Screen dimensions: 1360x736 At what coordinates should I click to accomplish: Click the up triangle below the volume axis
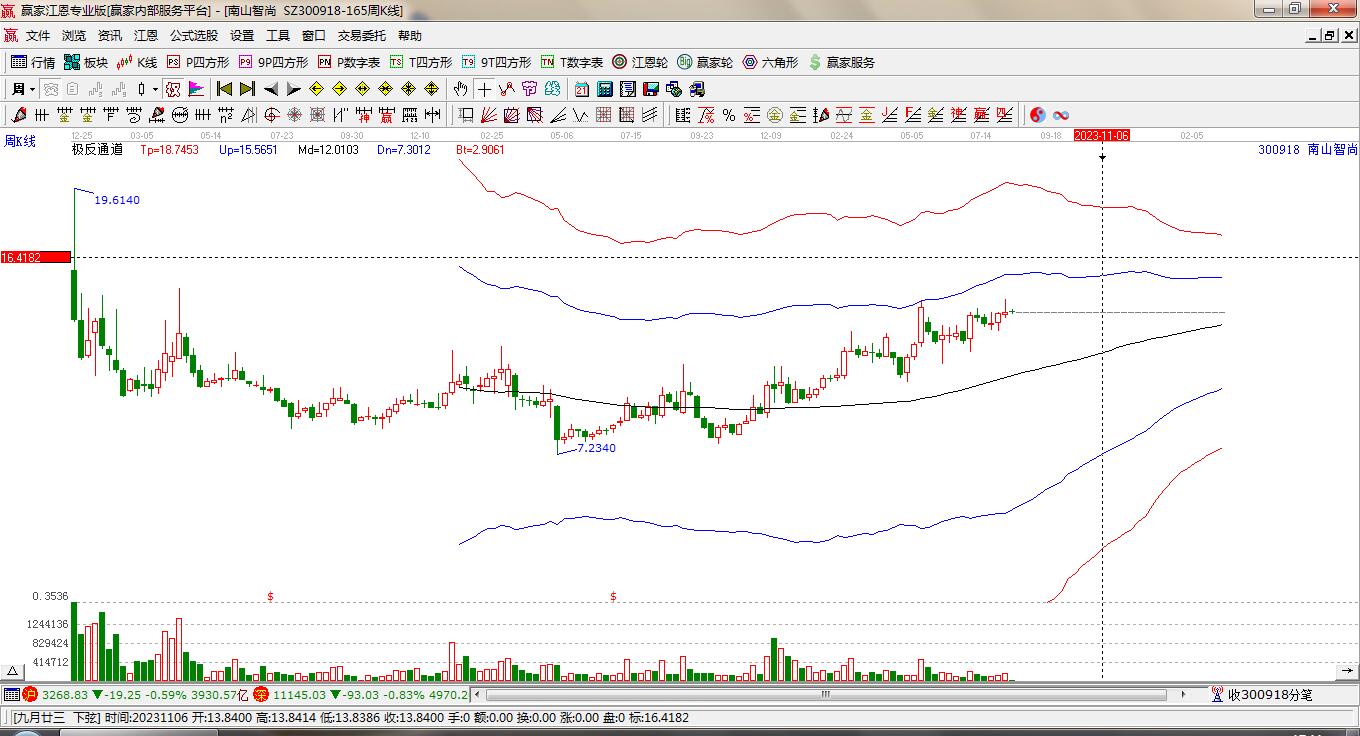tap(13, 672)
